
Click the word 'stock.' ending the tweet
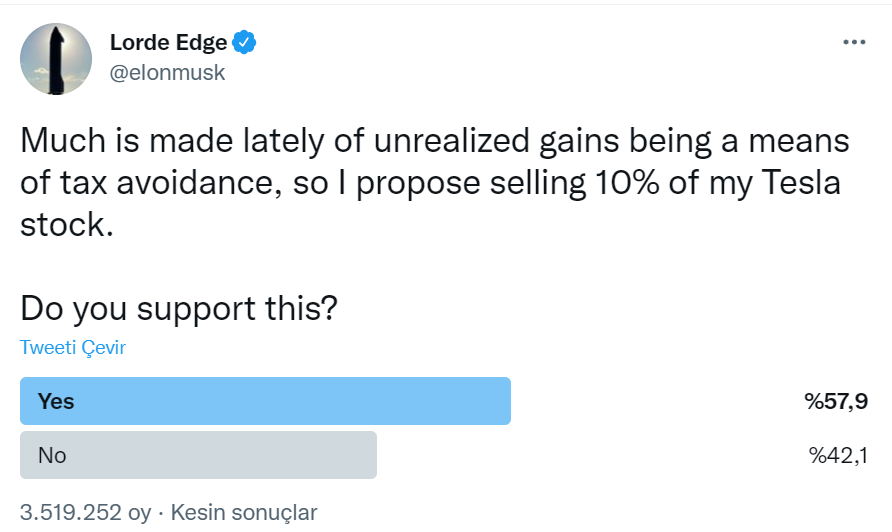[67, 225]
